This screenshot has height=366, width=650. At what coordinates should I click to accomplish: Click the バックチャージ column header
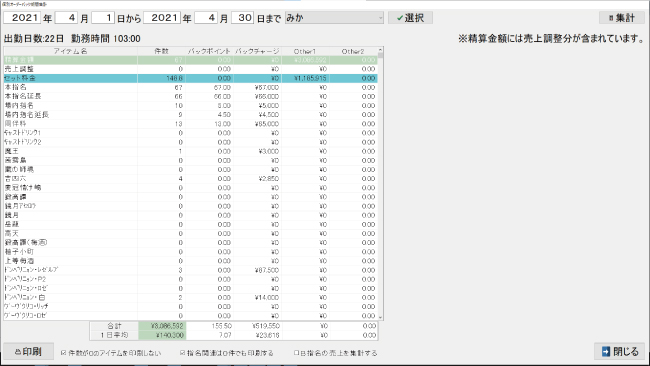tap(257, 51)
